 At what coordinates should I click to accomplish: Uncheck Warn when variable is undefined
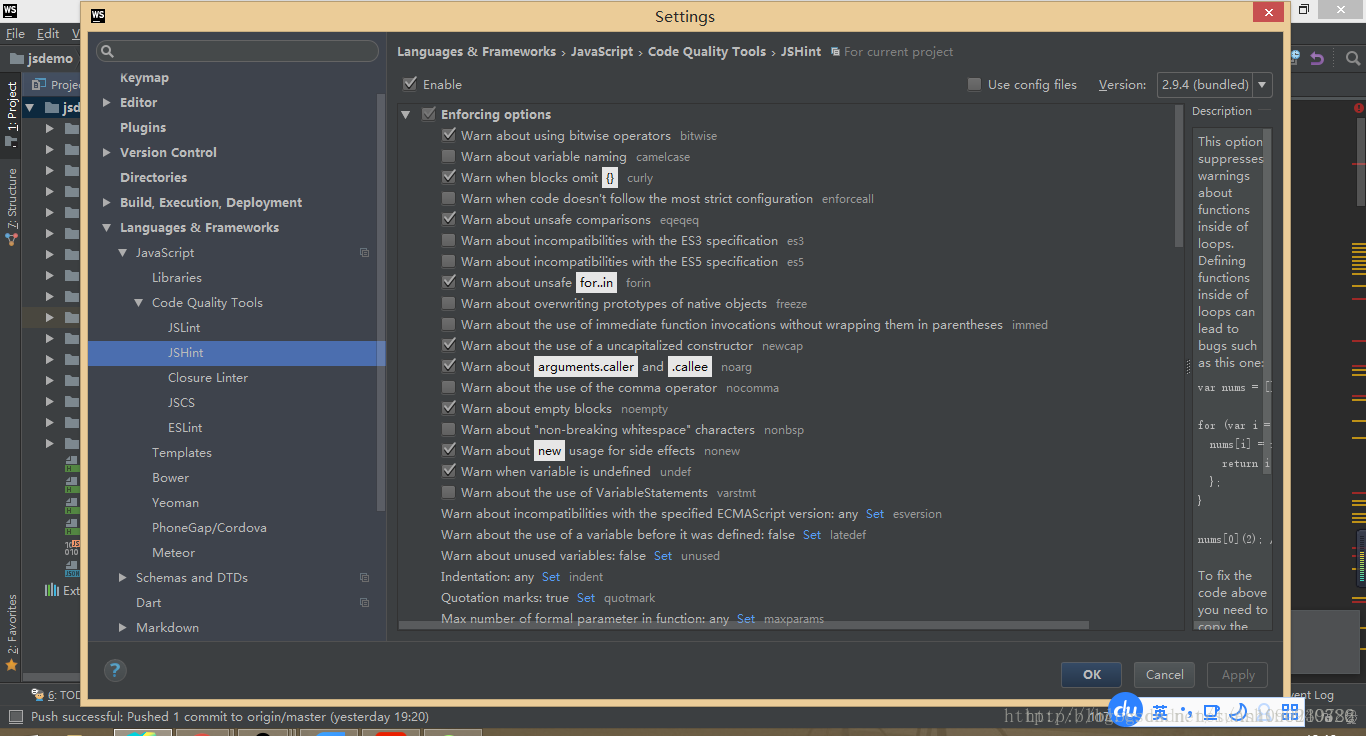(x=449, y=471)
